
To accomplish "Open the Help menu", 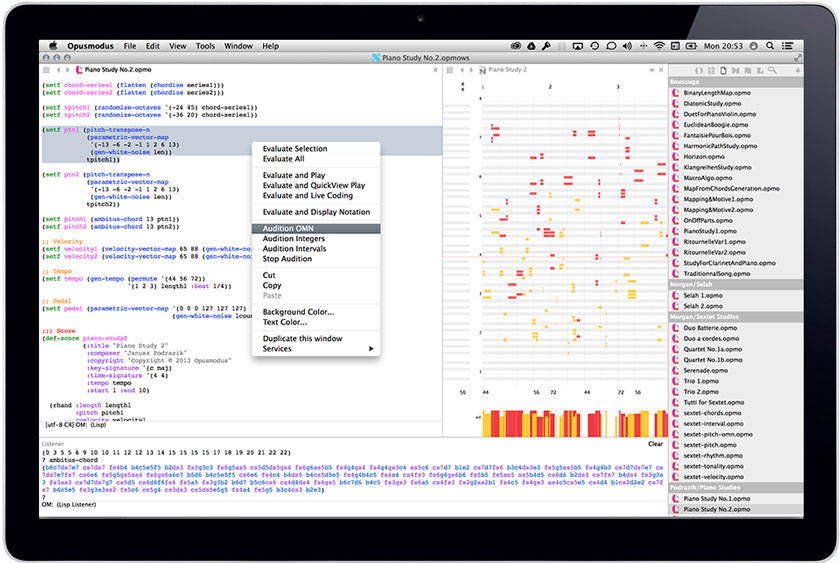I will coord(270,46).
